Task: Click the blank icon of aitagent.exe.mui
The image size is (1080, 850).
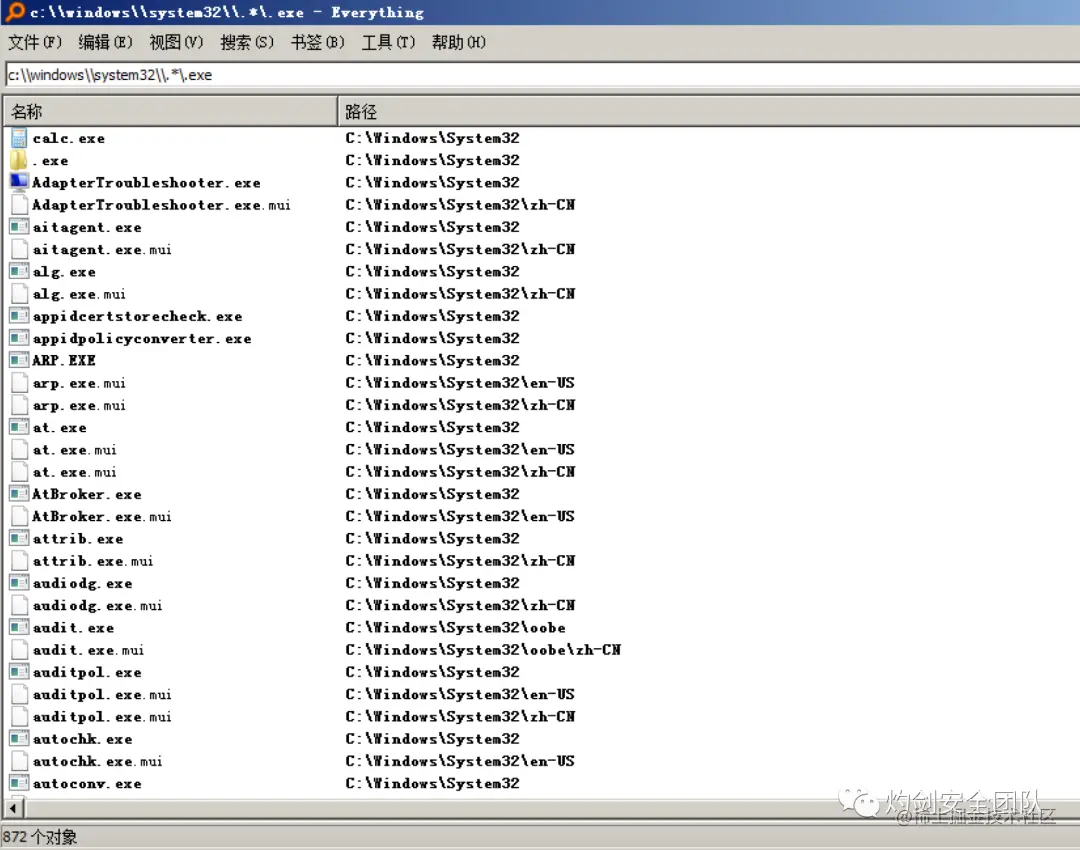Action: point(20,249)
